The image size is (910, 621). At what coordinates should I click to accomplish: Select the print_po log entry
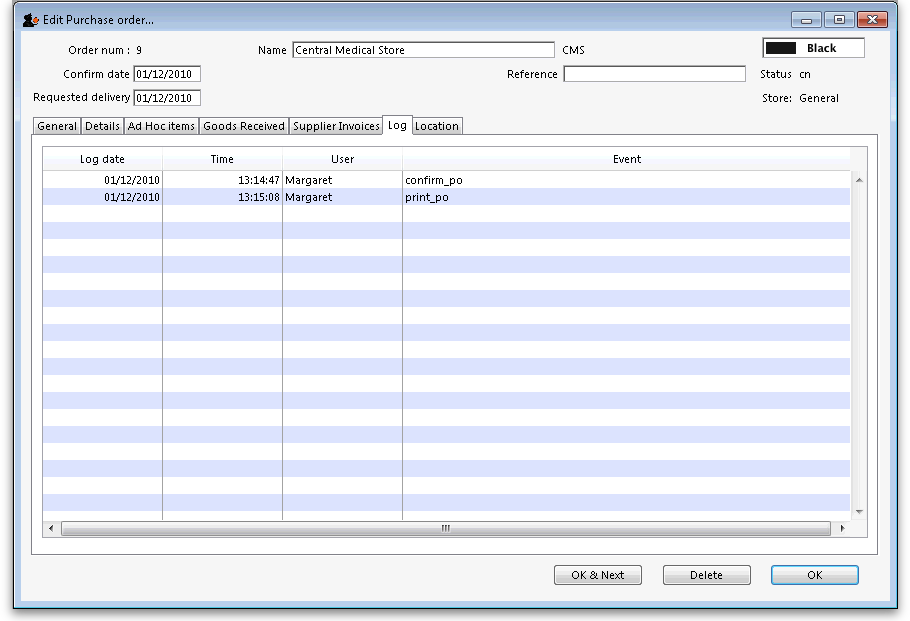pyautogui.click(x=426, y=197)
